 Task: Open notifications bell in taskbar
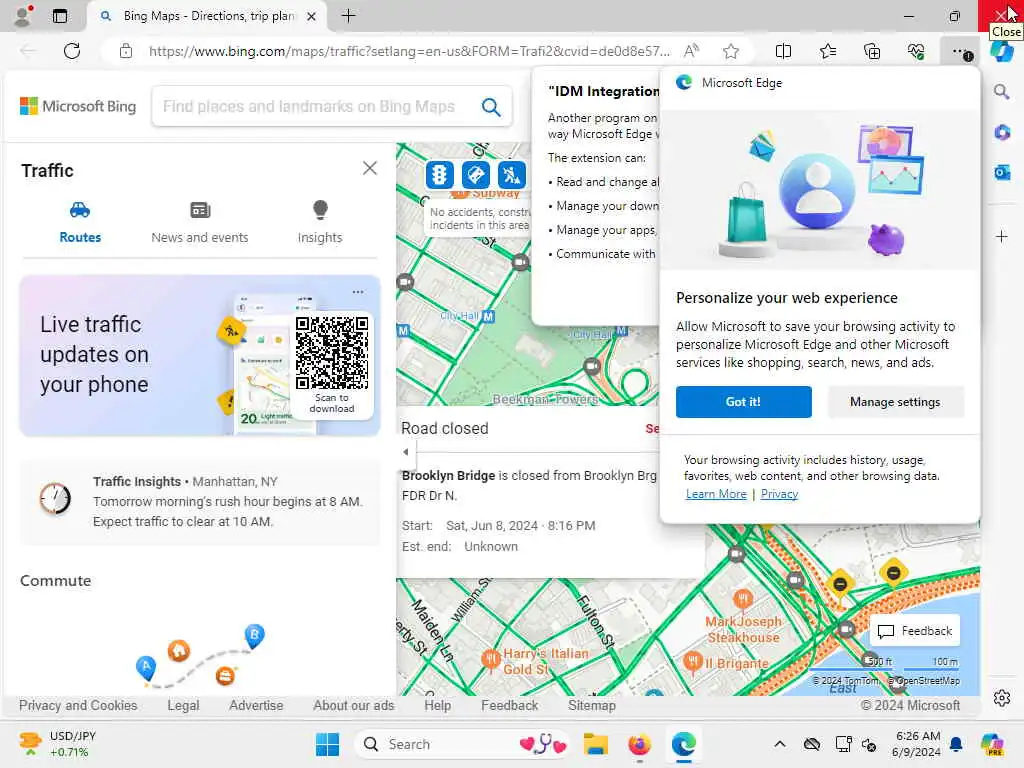coord(956,744)
